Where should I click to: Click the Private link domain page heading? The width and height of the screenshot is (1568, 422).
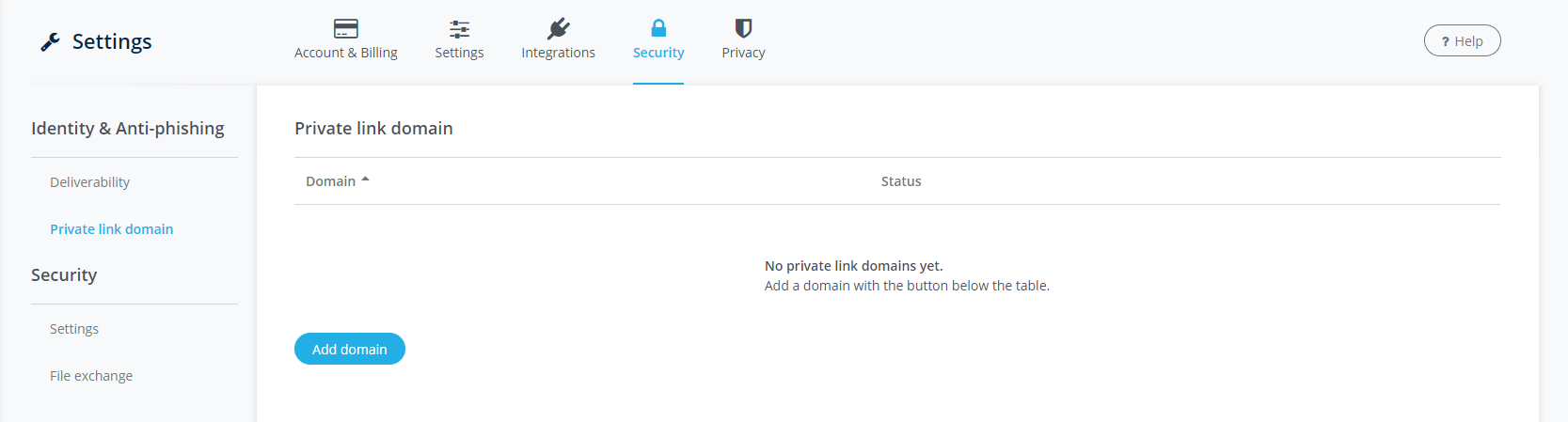coord(373,128)
